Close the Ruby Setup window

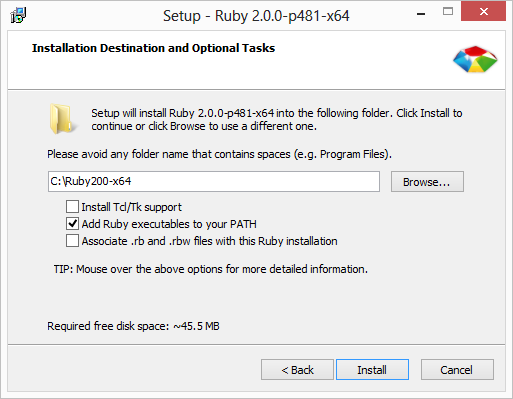[483, 12]
